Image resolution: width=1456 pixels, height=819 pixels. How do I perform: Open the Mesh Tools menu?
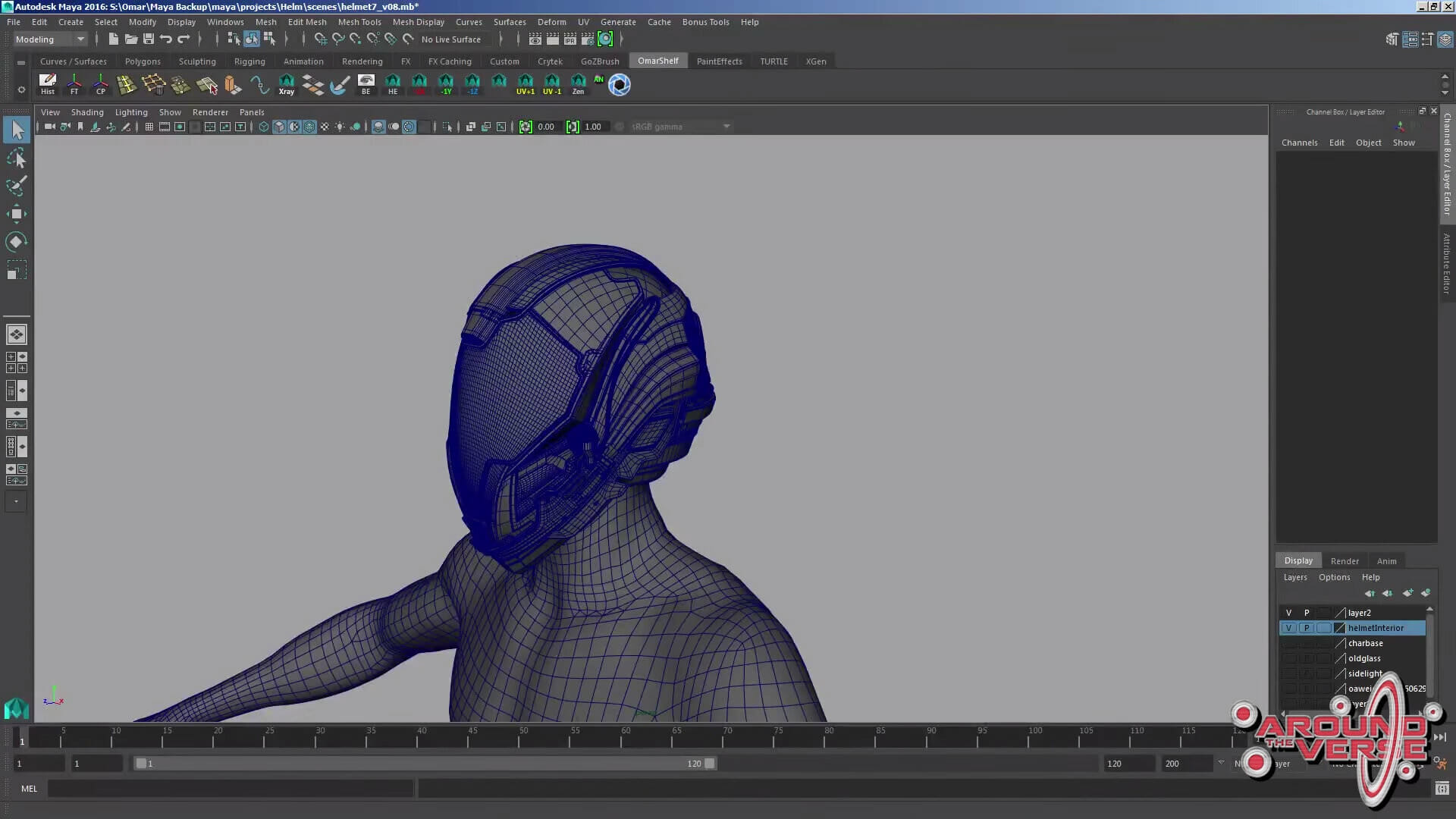pos(359,22)
